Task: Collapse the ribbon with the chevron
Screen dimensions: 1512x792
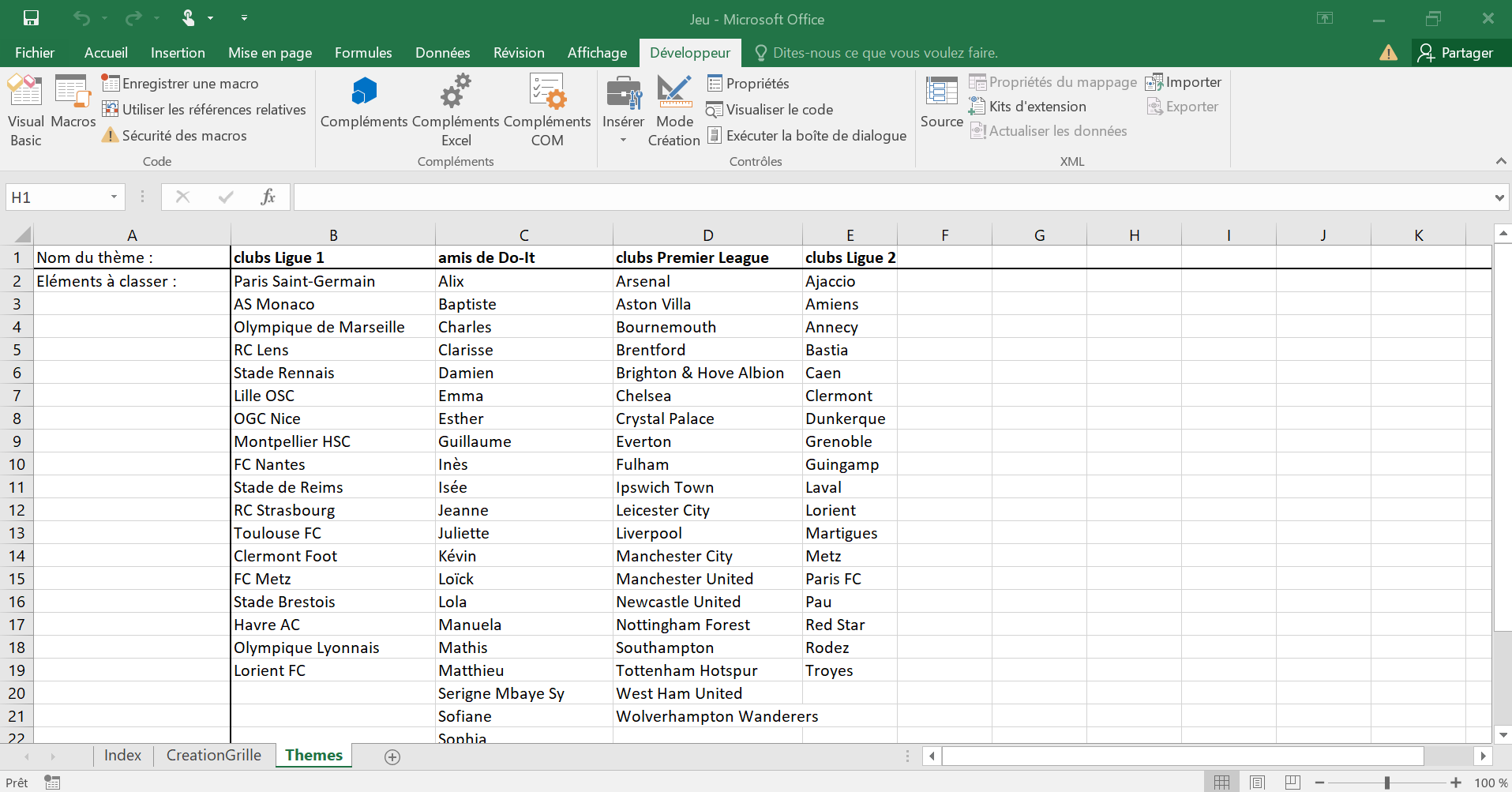Action: (x=1500, y=161)
